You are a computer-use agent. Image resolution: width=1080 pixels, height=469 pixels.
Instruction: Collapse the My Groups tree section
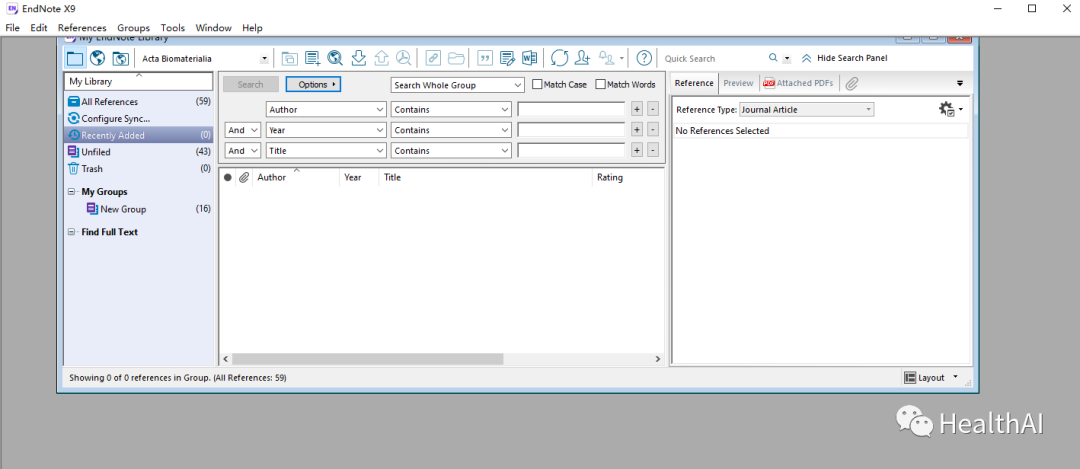72,192
